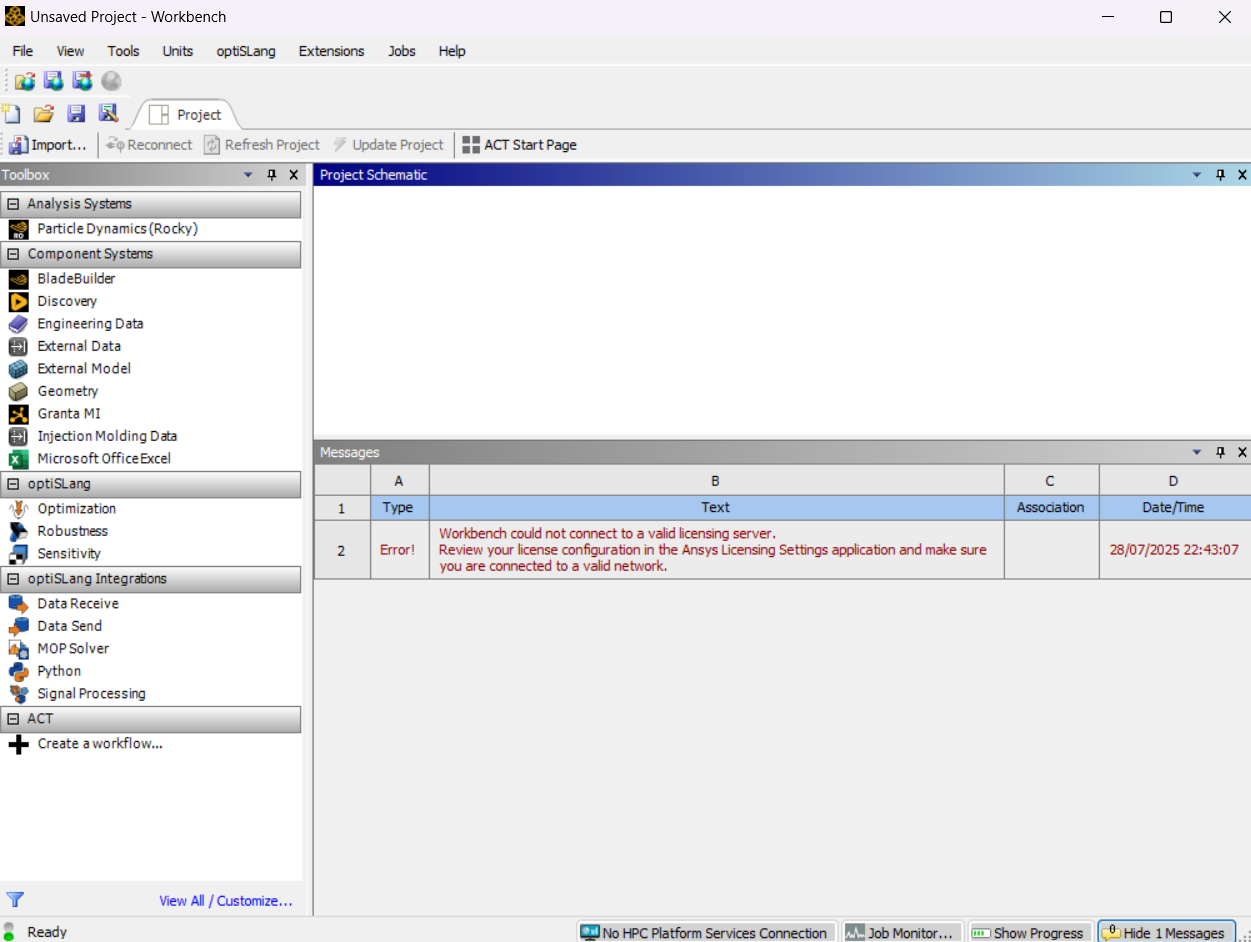Open the Help menu
Image resolution: width=1251 pixels, height=942 pixels.
click(452, 51)
